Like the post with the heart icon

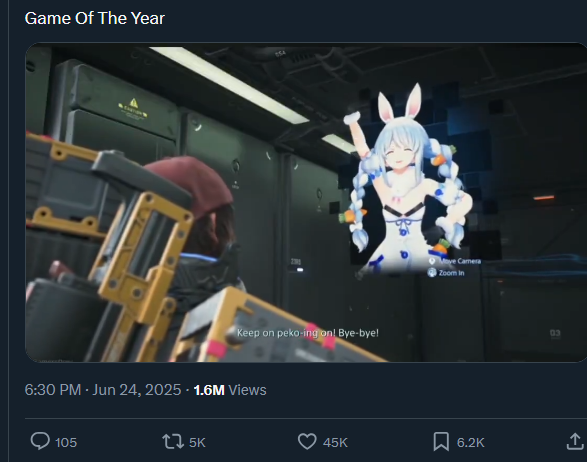click(x=307, y=442)
